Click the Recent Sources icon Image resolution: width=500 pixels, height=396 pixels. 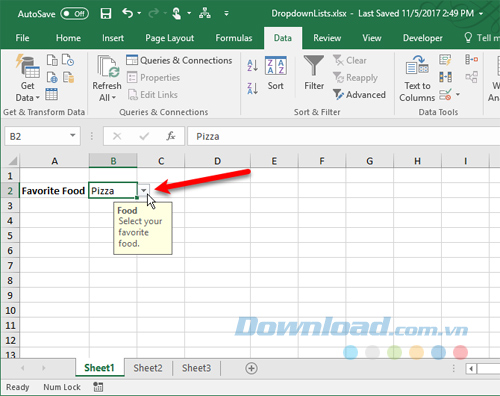coord(68,60)
